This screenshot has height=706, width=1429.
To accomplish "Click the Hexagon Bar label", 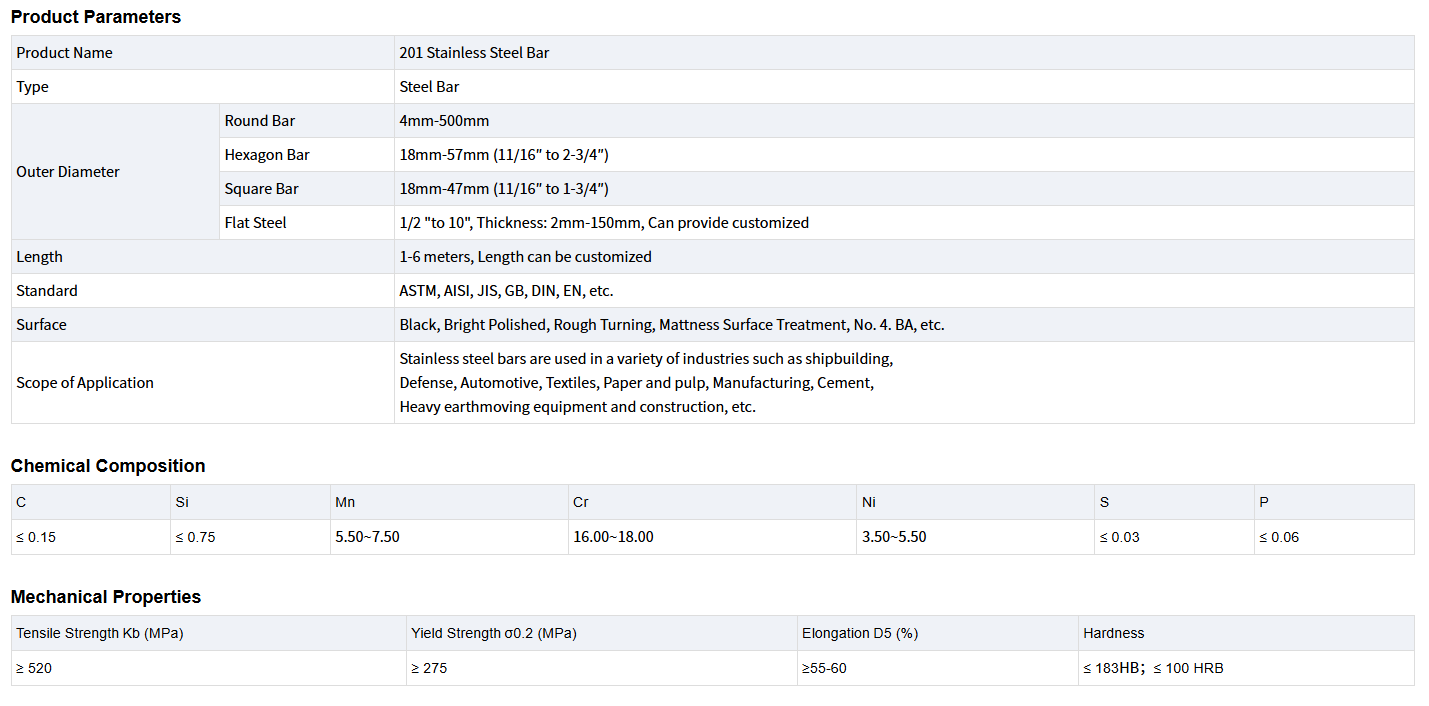I will tap(267, 155).
